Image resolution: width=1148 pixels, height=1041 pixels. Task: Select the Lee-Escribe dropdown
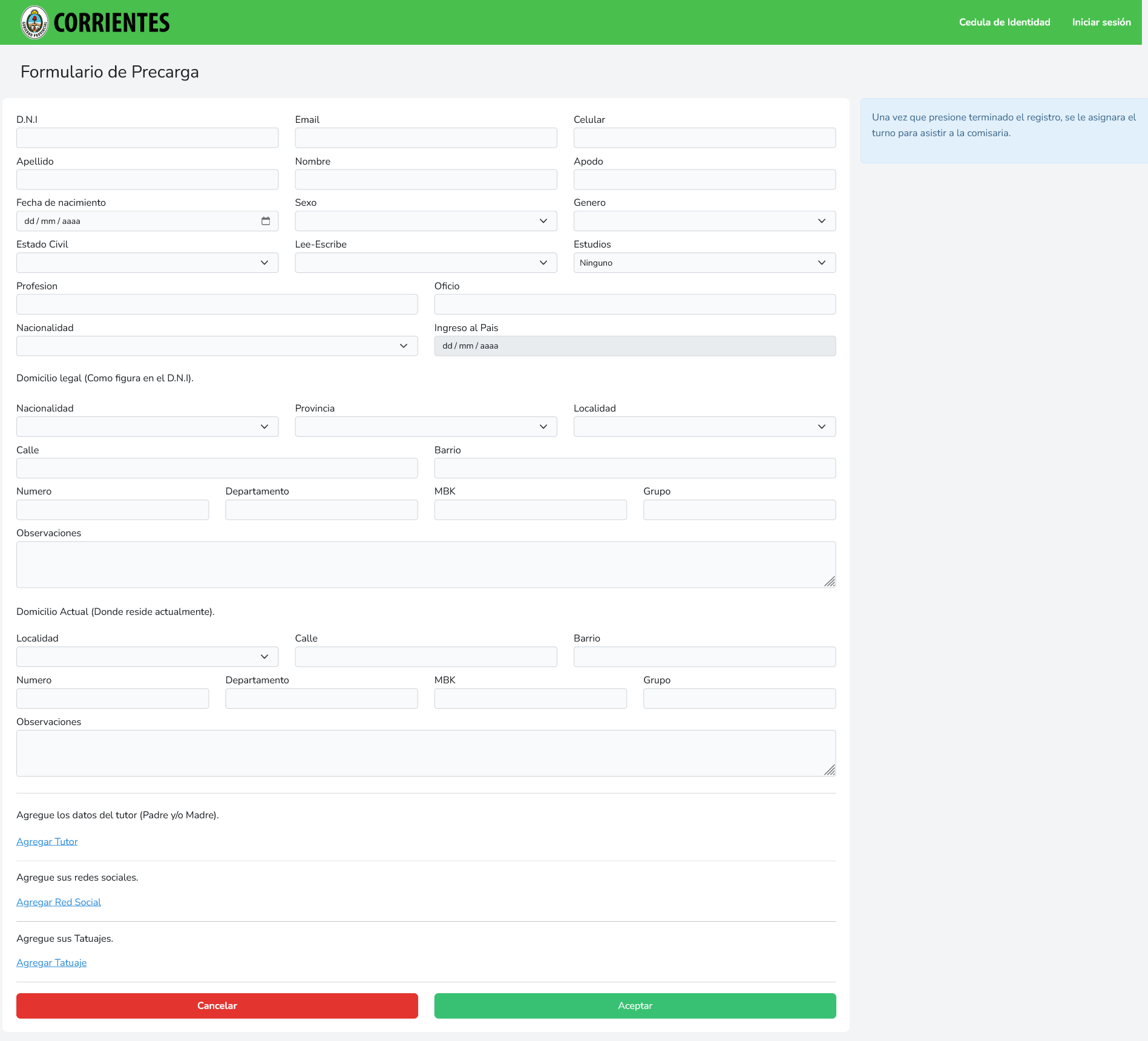tap(425, 263)
